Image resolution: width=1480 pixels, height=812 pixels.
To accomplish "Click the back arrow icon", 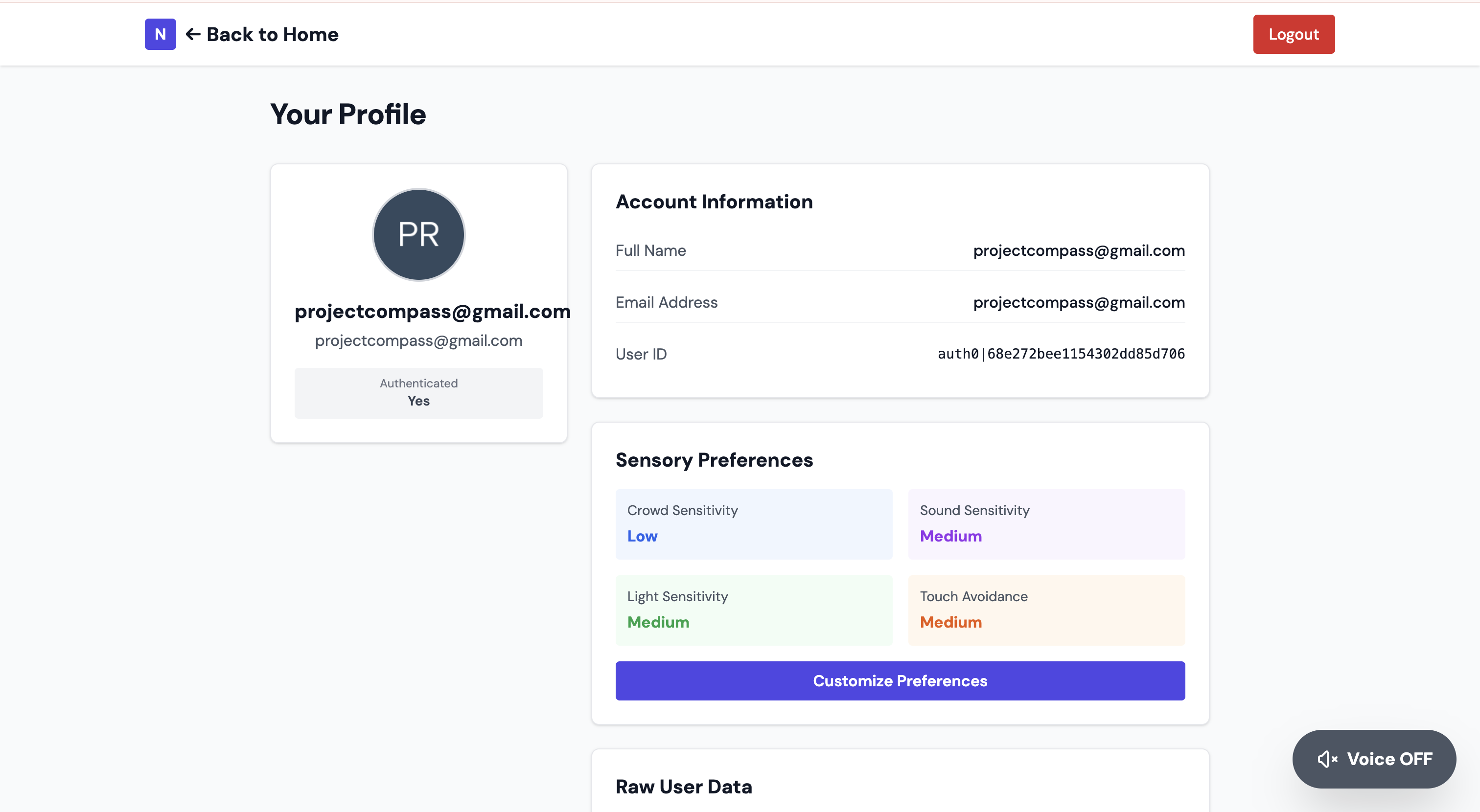I will coord(193,34).
